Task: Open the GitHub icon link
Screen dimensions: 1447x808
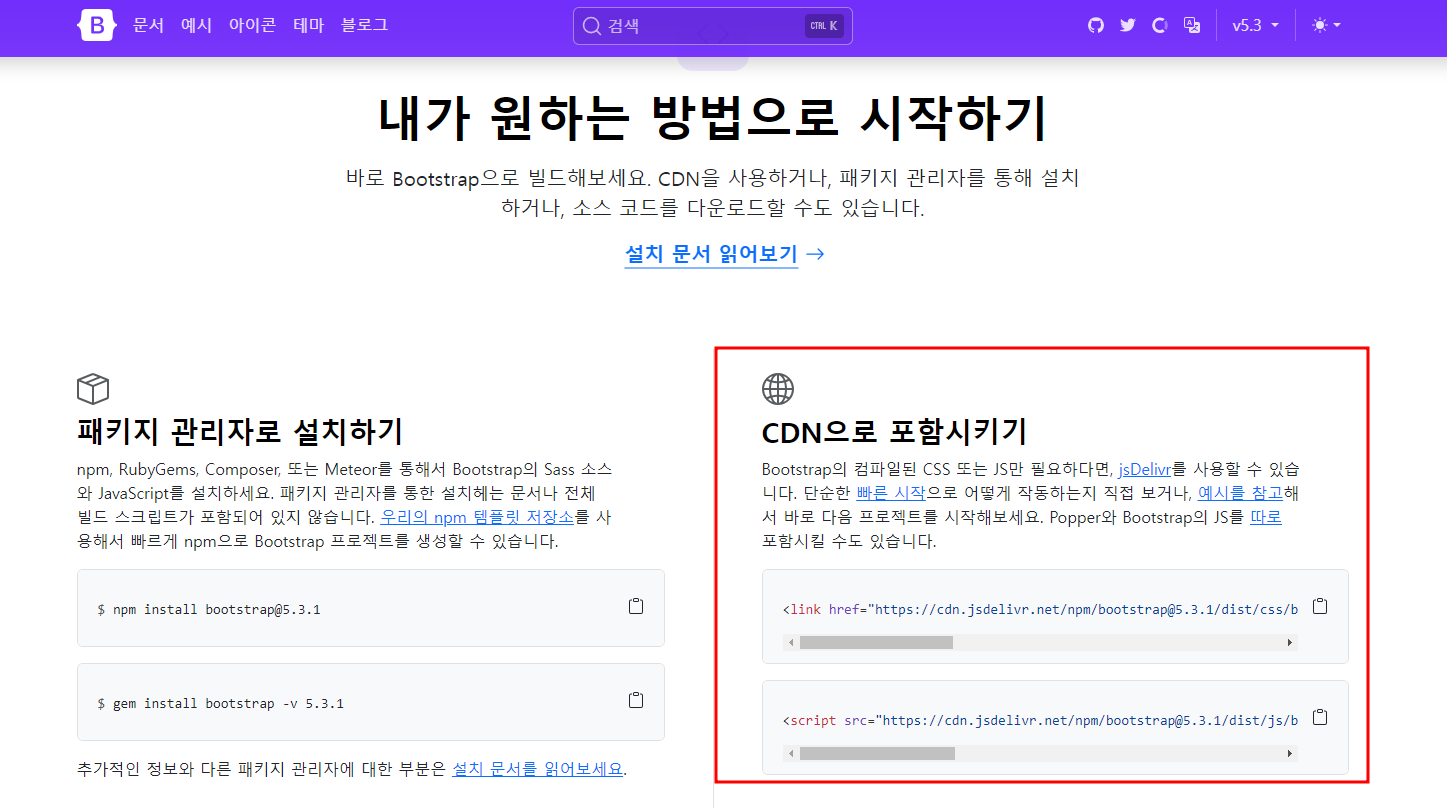Action: (1096, 26)
